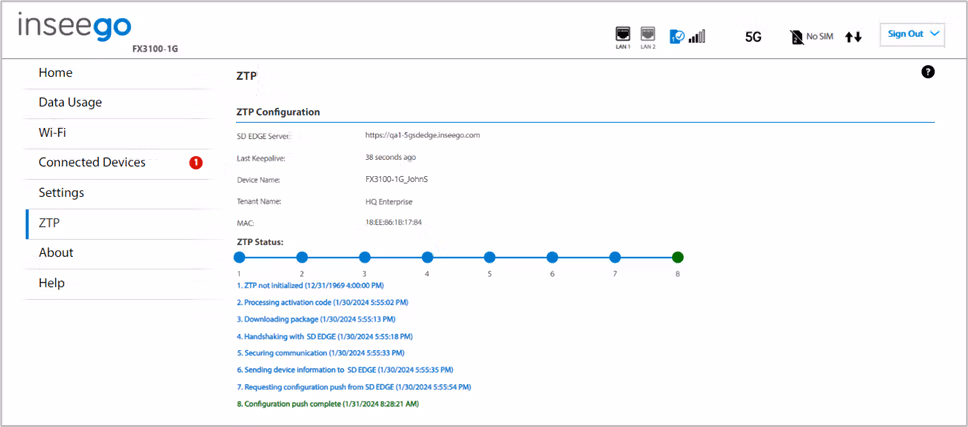
Task: Click '4. Handshaking with SD EDGE' line
Action: (325, 337)
